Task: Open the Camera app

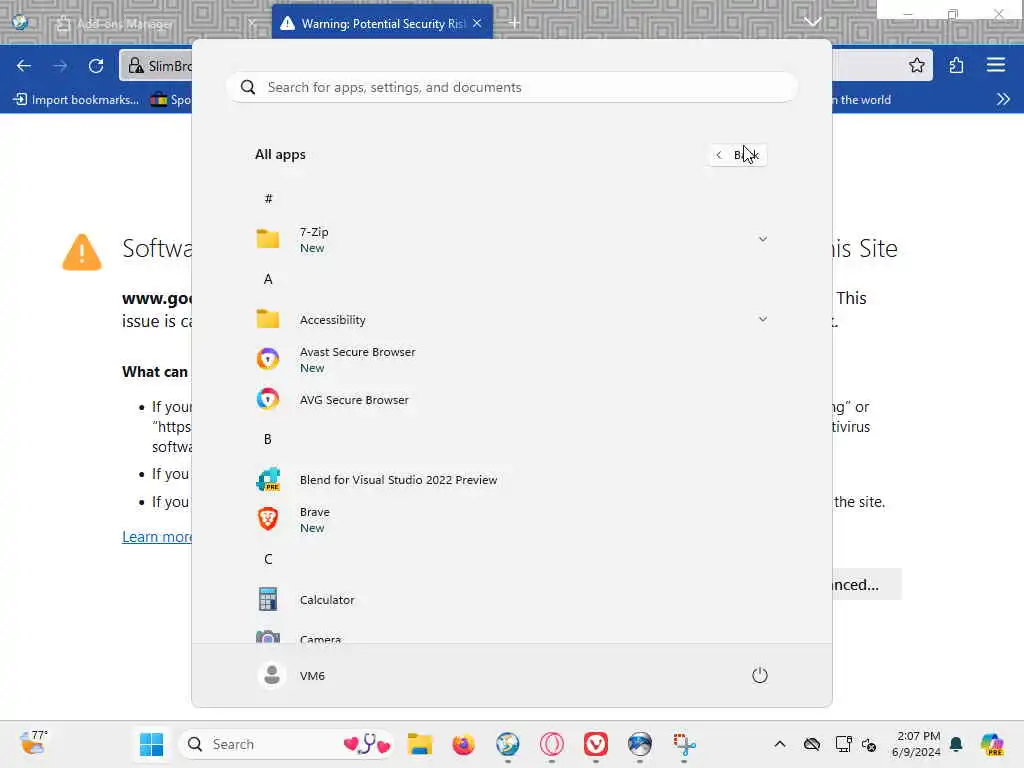Action: point(511,637)
